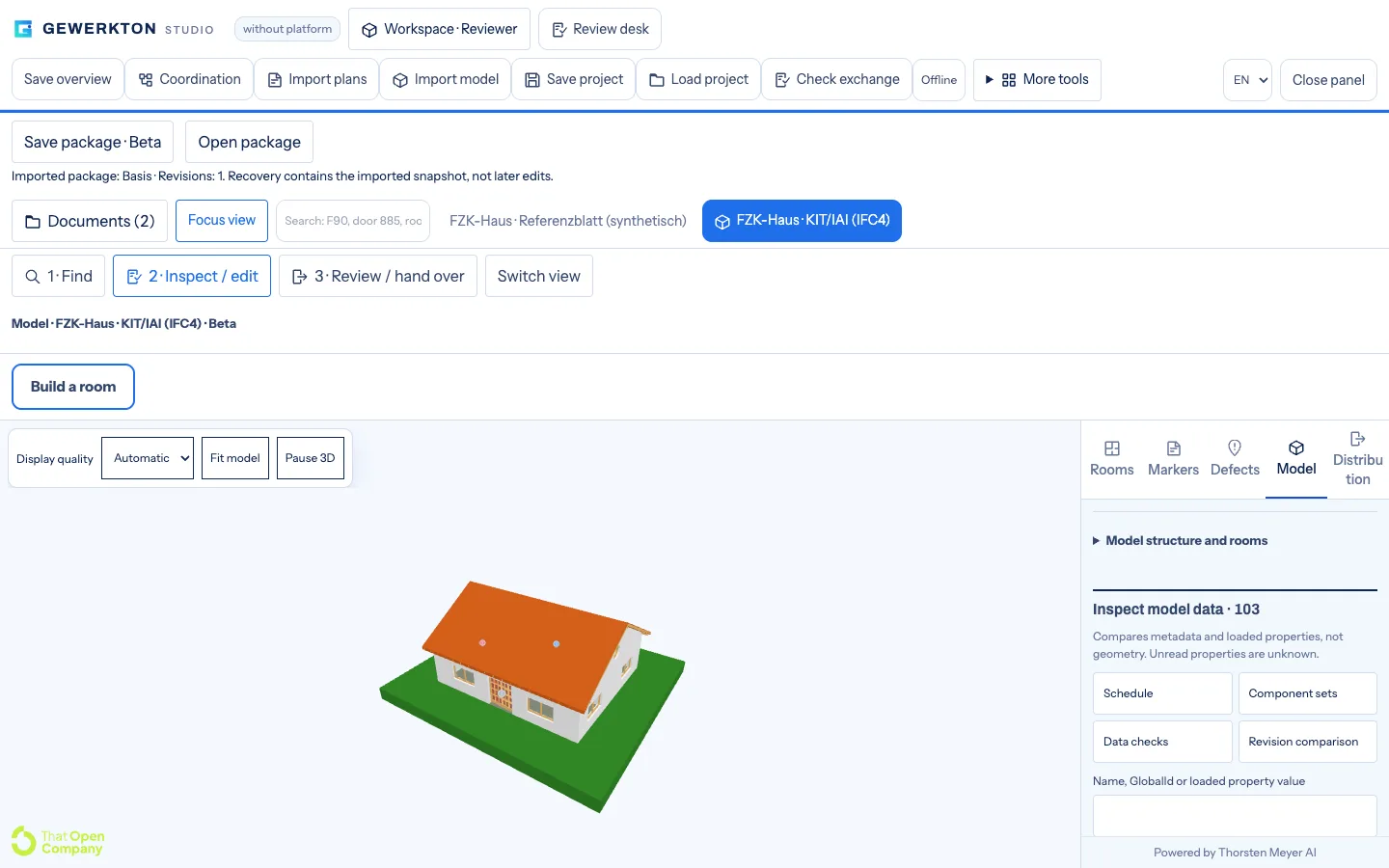
Task: Click the Name, GlobalId property input field
Action: click(x=1235, y=816)
